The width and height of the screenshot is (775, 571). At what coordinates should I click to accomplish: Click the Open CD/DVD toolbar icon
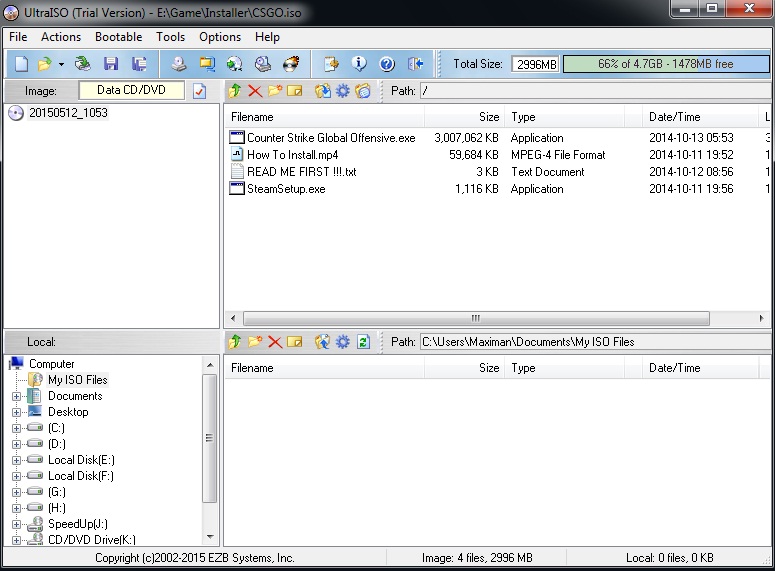pyautogui.click(x=83, y=64)
